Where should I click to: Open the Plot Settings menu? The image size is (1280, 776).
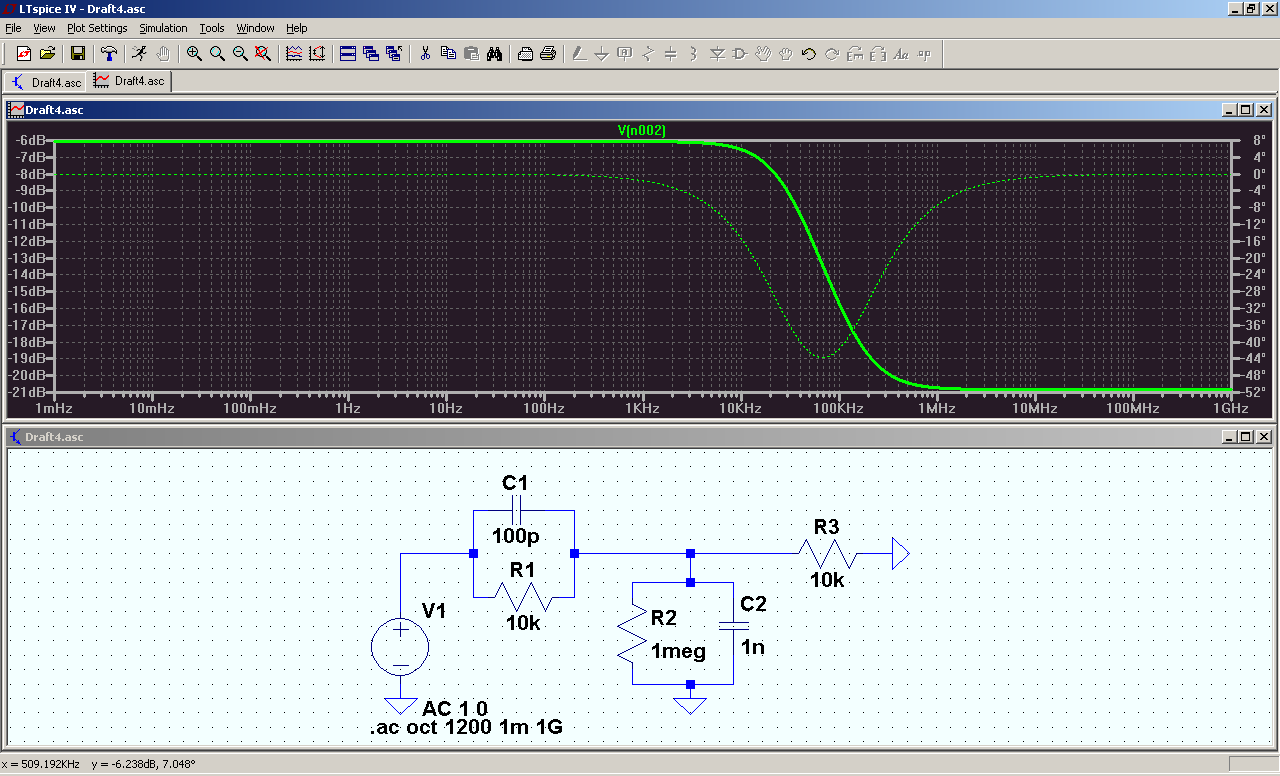click(x=97, y=28)
